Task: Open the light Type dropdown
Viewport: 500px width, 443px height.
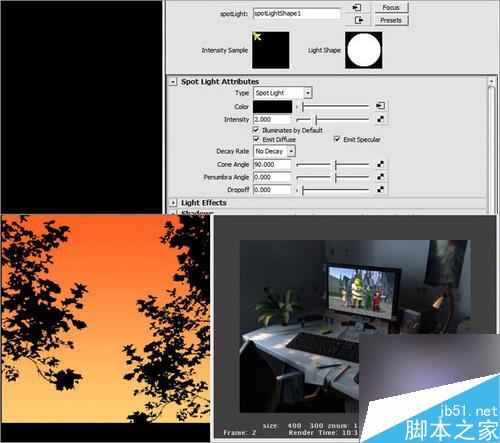Action: (283, 93)
